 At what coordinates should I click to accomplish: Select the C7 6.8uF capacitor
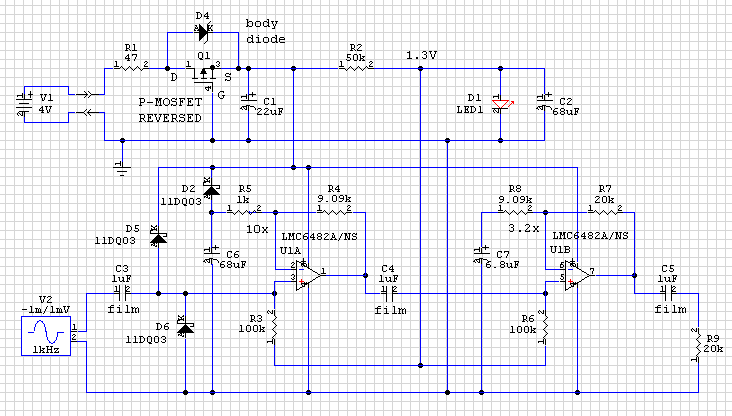(481, 255)
